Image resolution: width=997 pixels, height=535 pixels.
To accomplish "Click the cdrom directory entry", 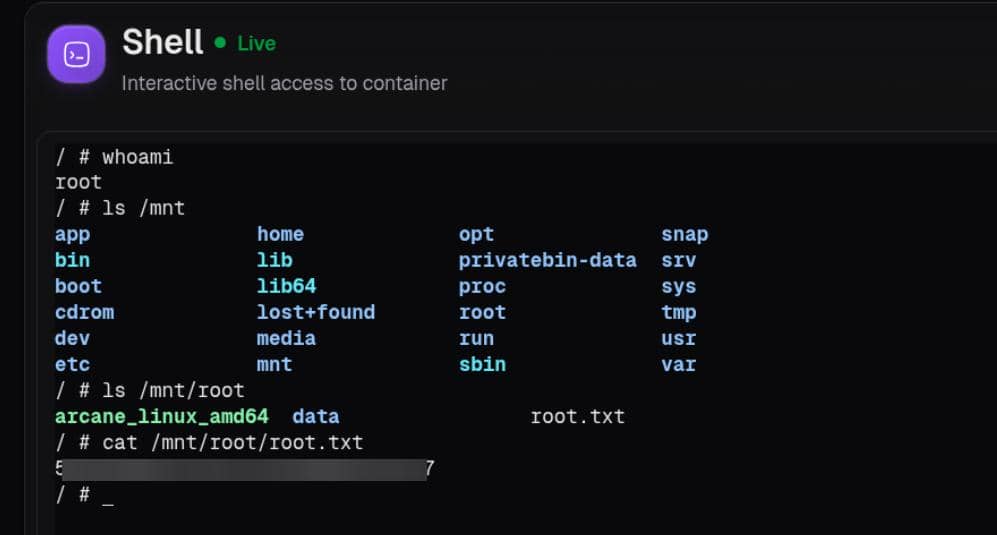I will (x=85, y=312).
